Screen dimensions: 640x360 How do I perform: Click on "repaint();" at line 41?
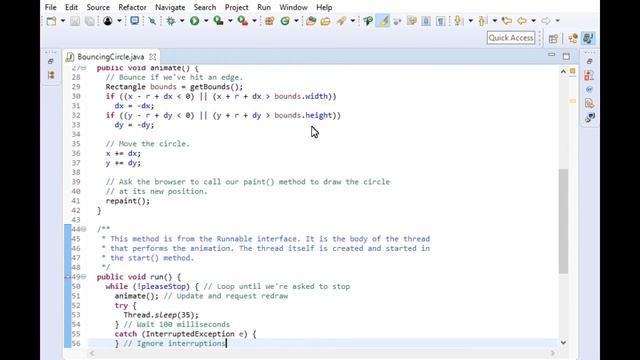[x=128, y=201]
